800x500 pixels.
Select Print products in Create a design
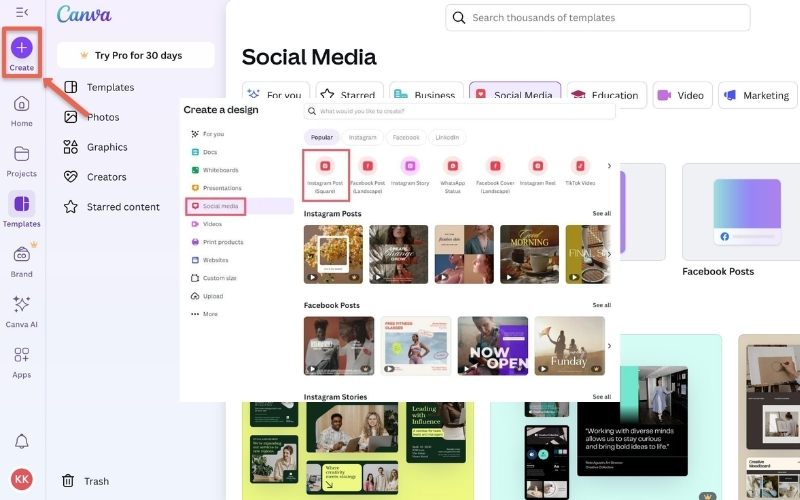[217, 242]
